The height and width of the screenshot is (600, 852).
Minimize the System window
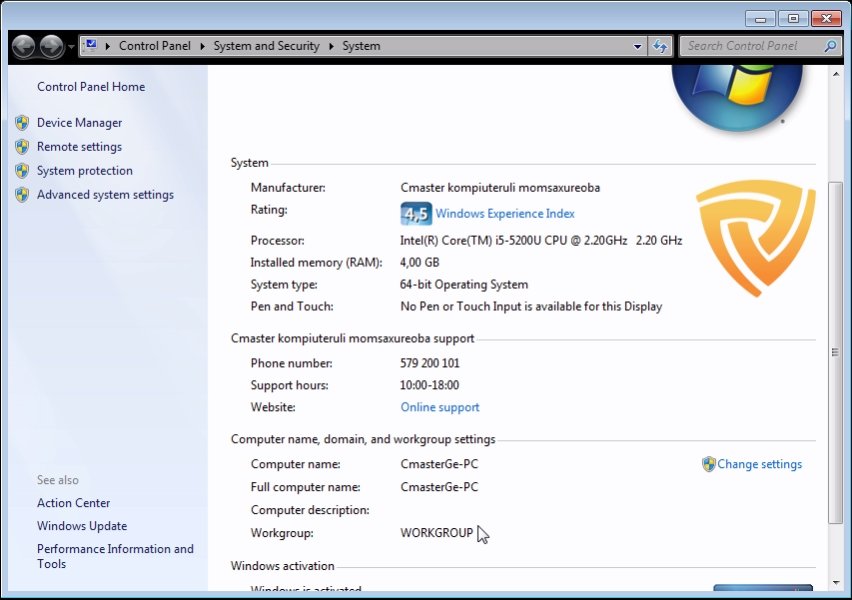click(x=760, y=19)
